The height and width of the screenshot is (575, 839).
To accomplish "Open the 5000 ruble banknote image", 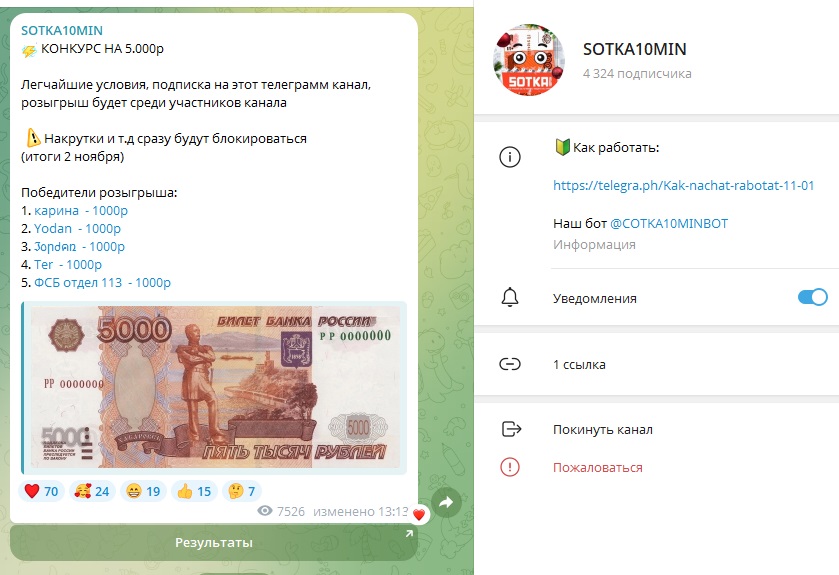I will pos(214,388).
